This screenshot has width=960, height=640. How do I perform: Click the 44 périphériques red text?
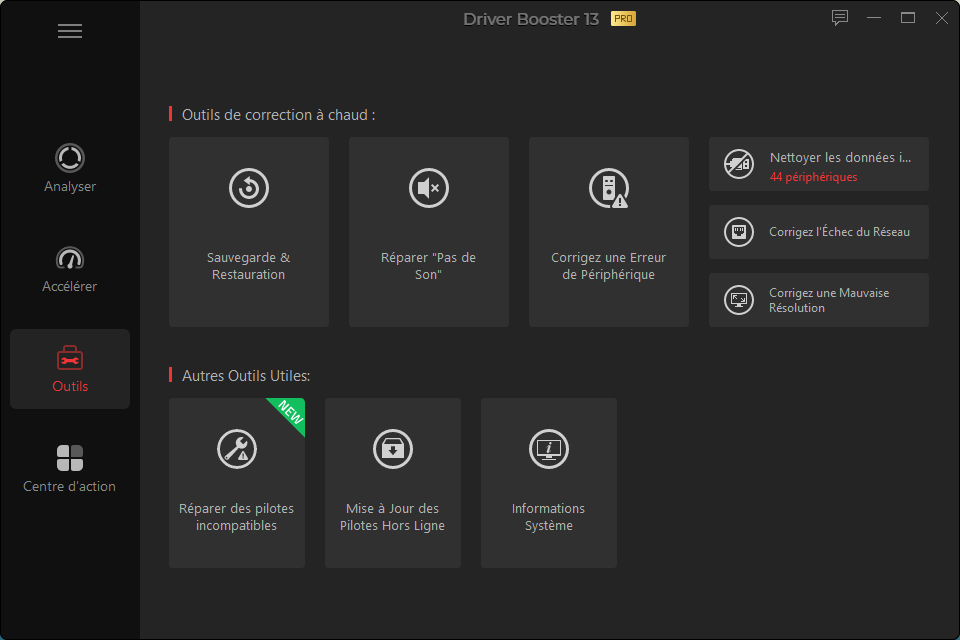pyautogui.click(x=813, y=177)
